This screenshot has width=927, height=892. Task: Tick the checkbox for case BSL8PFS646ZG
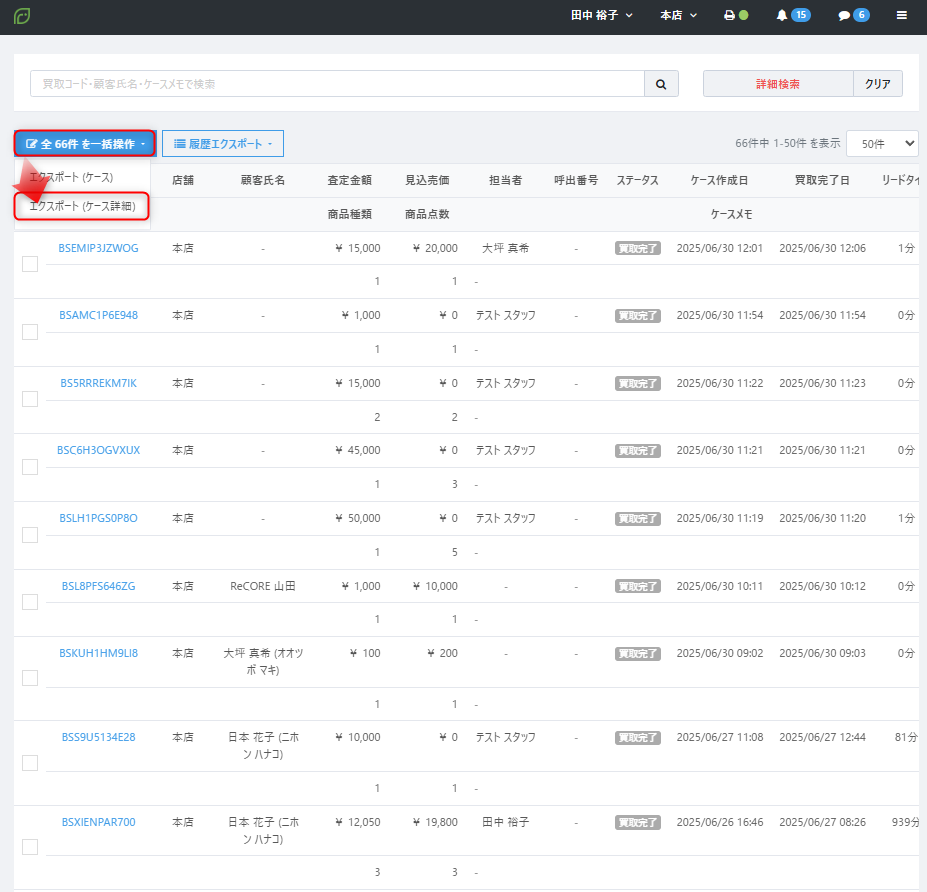tap(30, 602)
